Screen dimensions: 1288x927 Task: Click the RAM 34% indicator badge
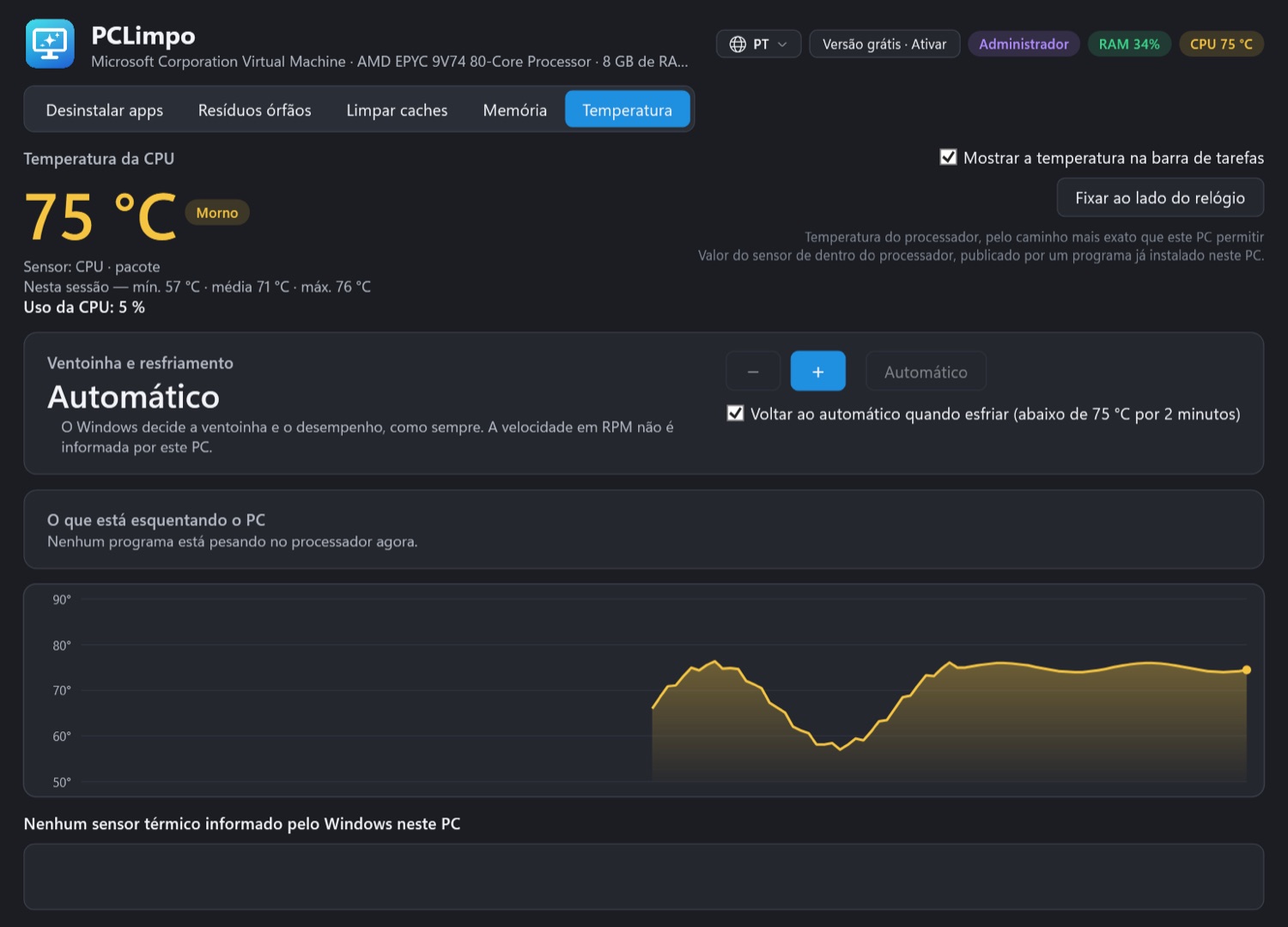[1129, 44]
